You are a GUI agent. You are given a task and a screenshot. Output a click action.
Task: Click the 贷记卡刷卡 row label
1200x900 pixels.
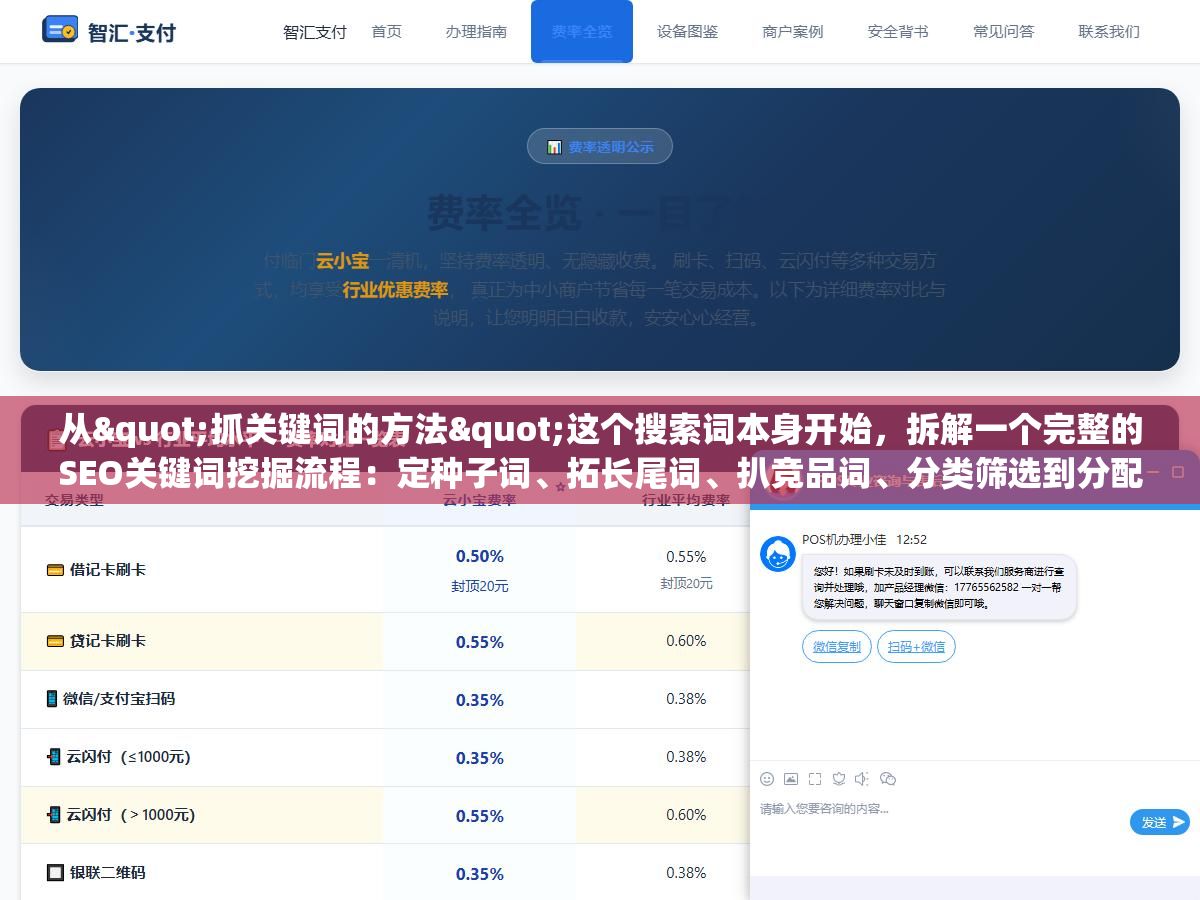[108, 641]
